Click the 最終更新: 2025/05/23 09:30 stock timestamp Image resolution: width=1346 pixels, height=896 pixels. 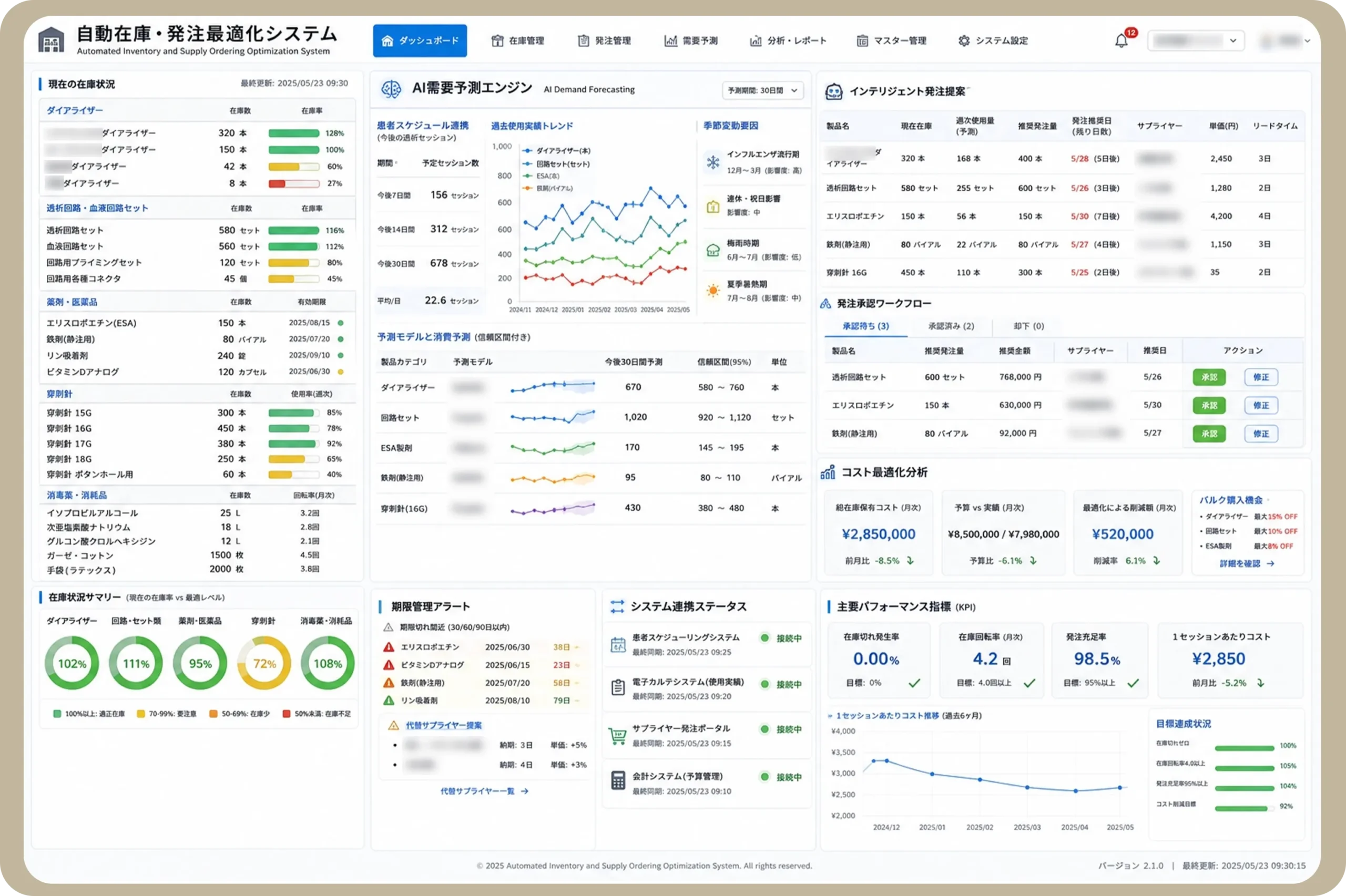(294, 84)
